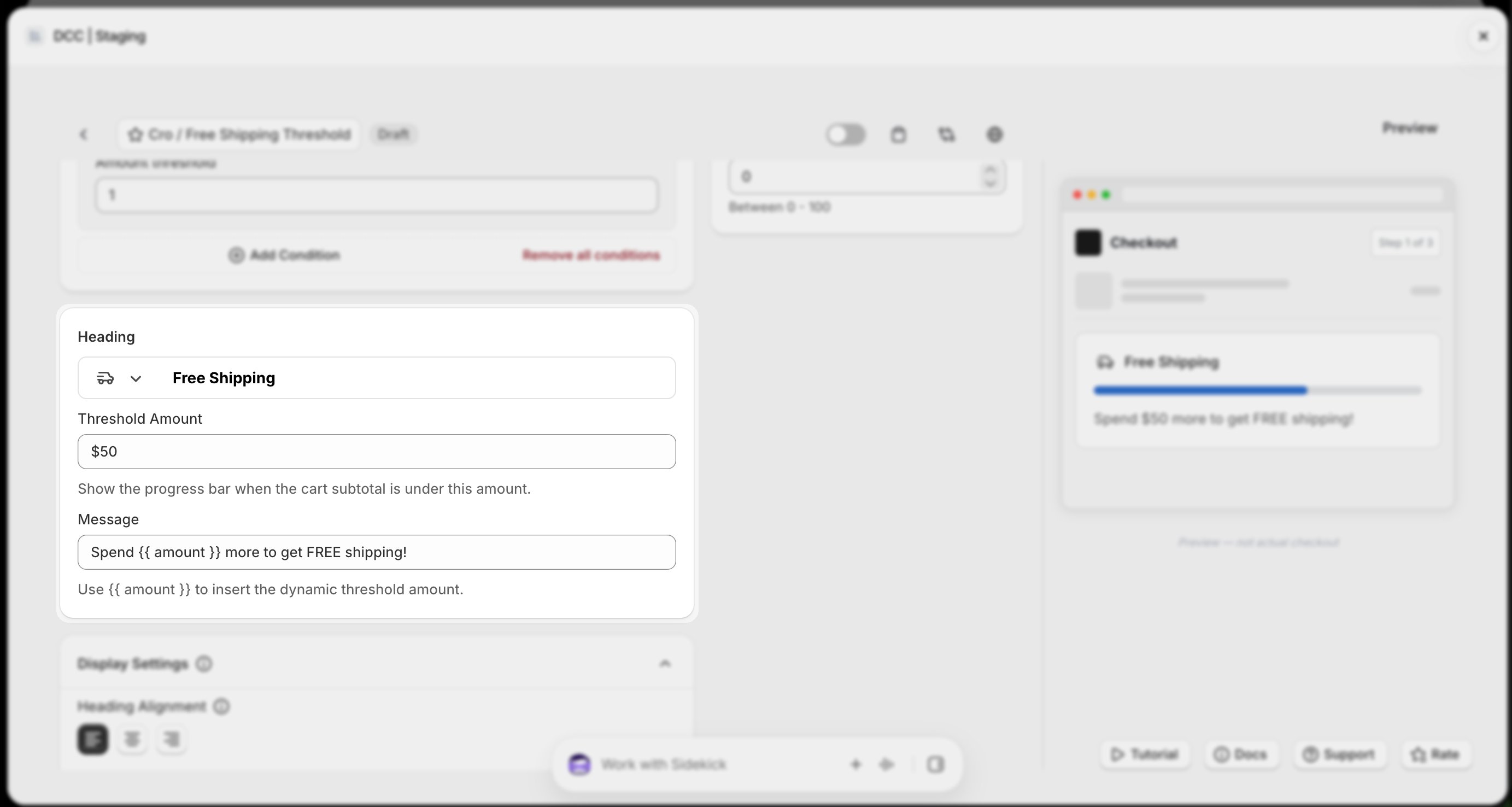The width and height of the screenshot is (1512, 807).
Task: Click the plus icon in Sidekick bar
Action: pyautogui.click(x=856, y=764)
